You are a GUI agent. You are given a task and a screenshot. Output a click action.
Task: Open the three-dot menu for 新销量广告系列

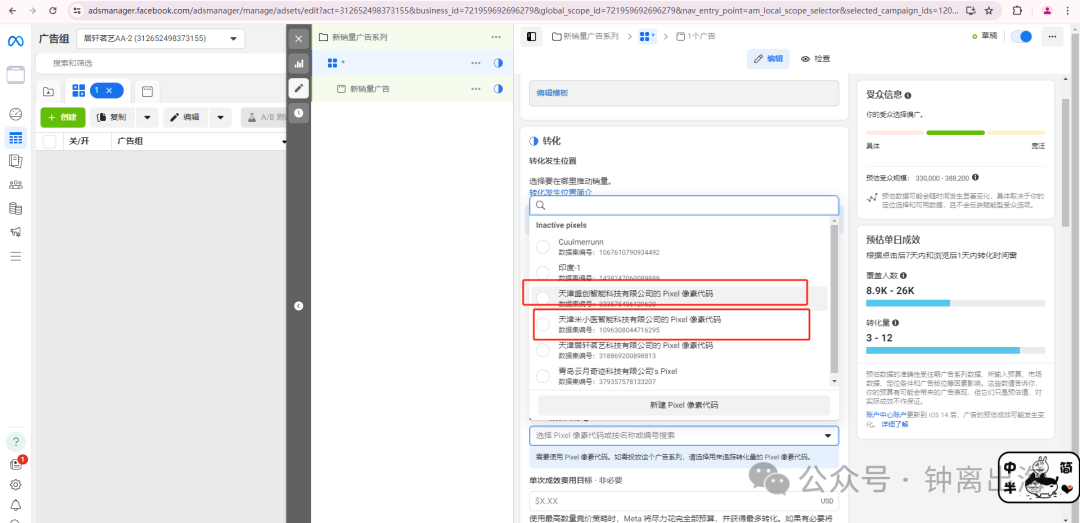[496, 37]
